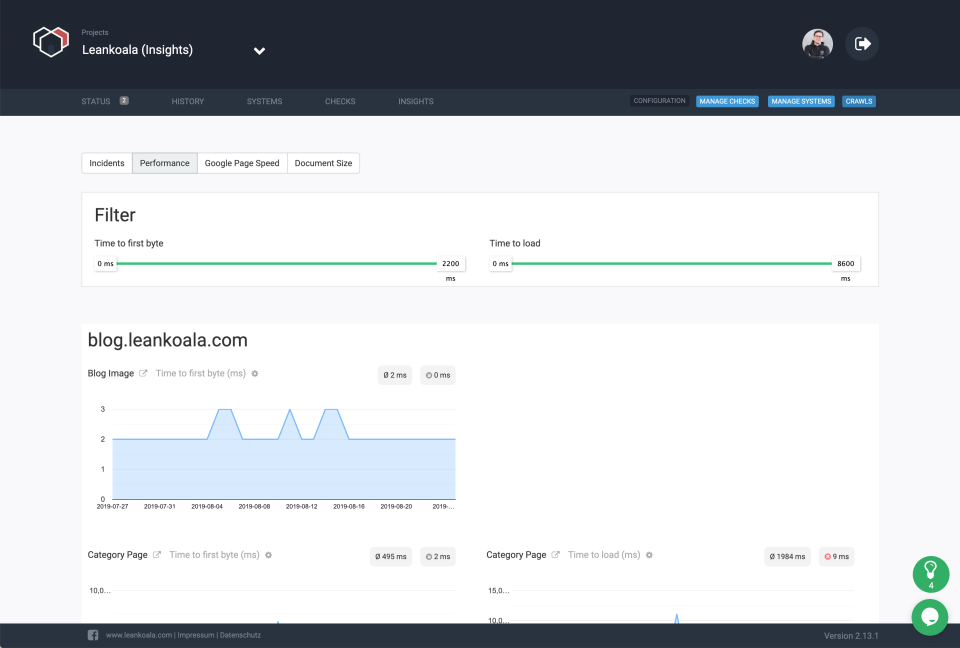Grab the Time to first byte 0 ms handle
The width and height of the screenshot is (960, 648).
click(105, 263)
